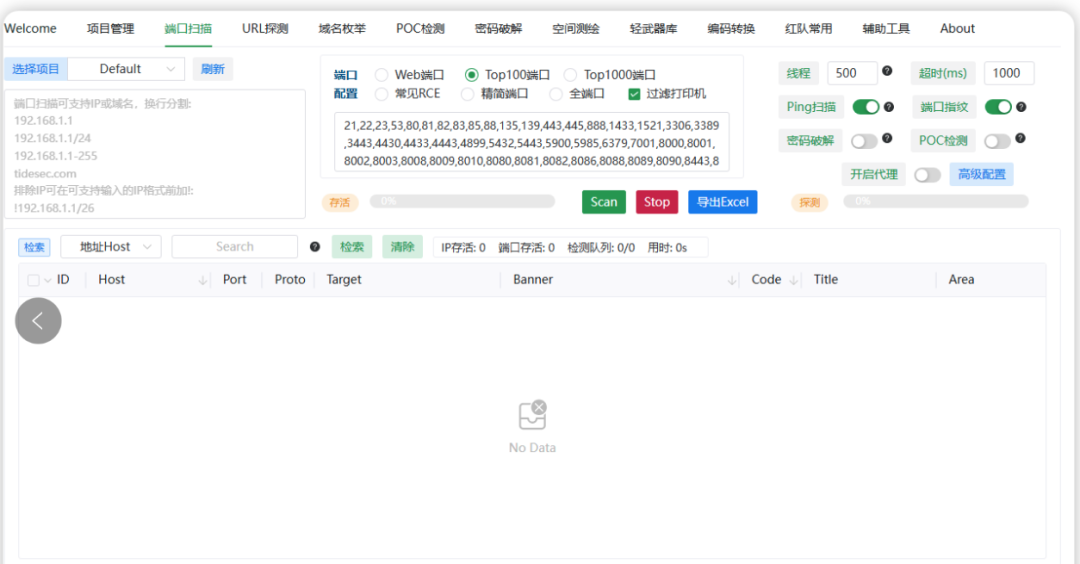1080x564 pixels.
Task: Expand the selection arrow beside ID column
Action: (x=48, y=280)
